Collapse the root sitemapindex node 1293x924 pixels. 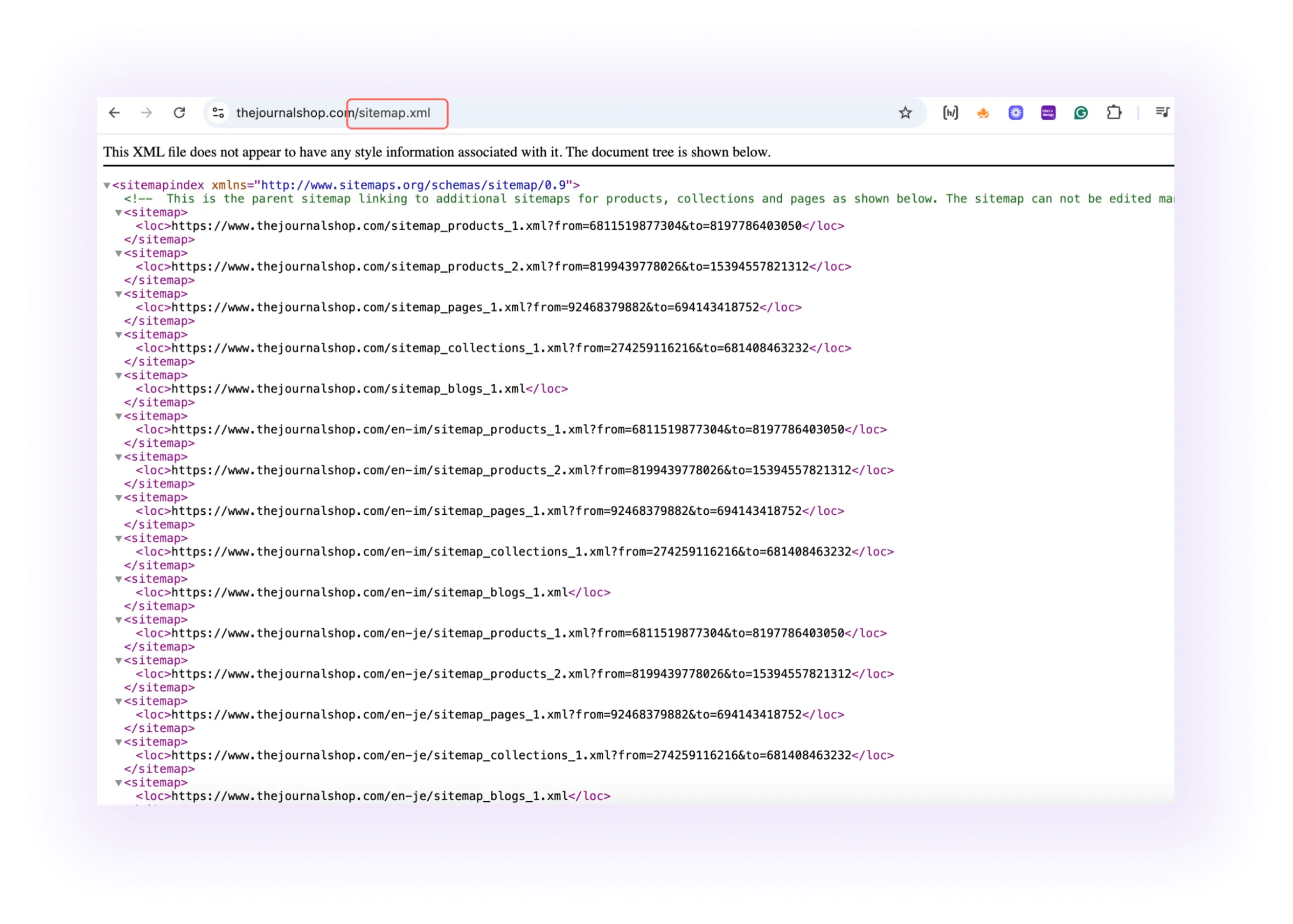107,185
